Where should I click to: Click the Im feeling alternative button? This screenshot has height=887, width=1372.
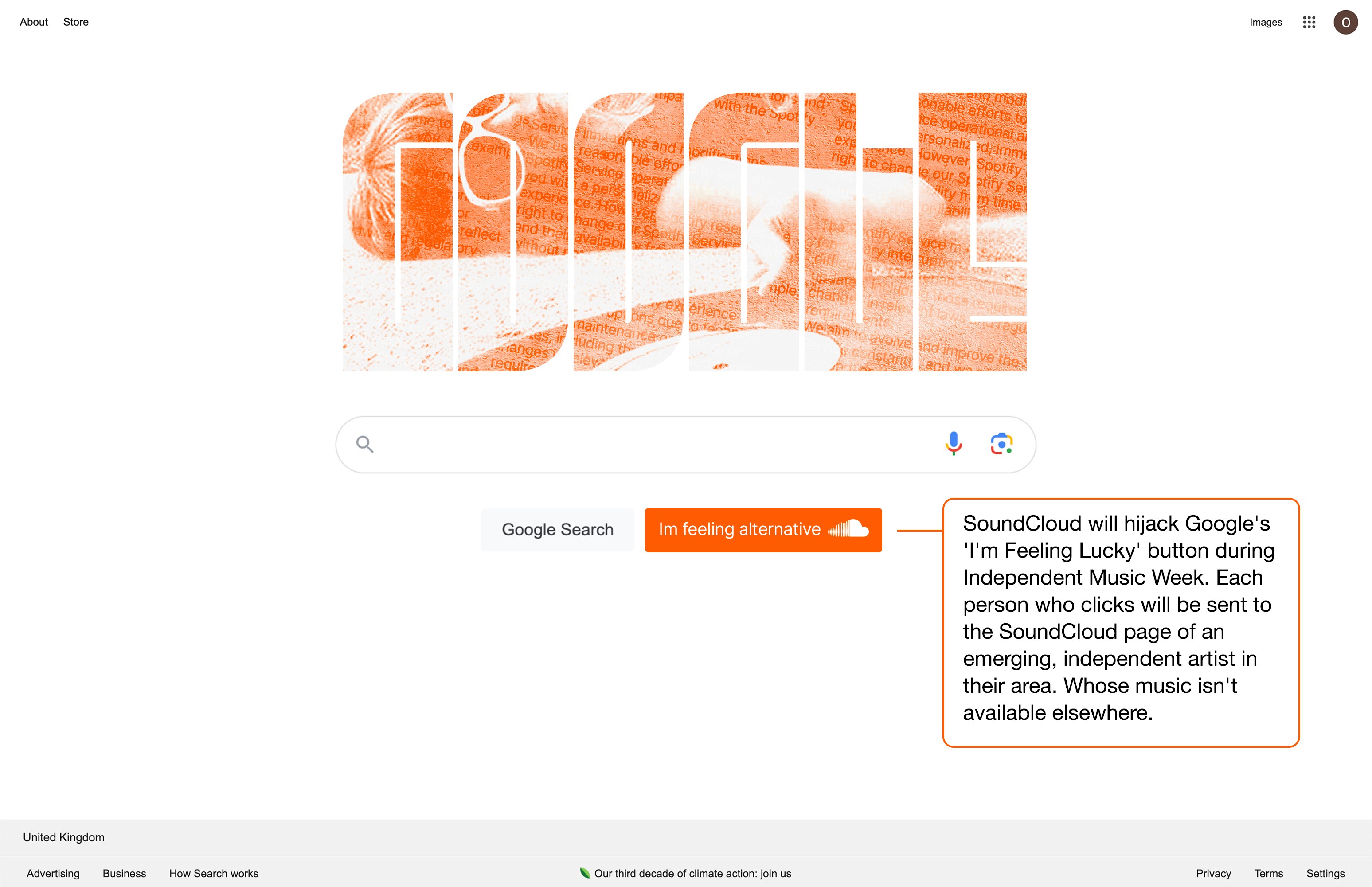click(763, 530)
